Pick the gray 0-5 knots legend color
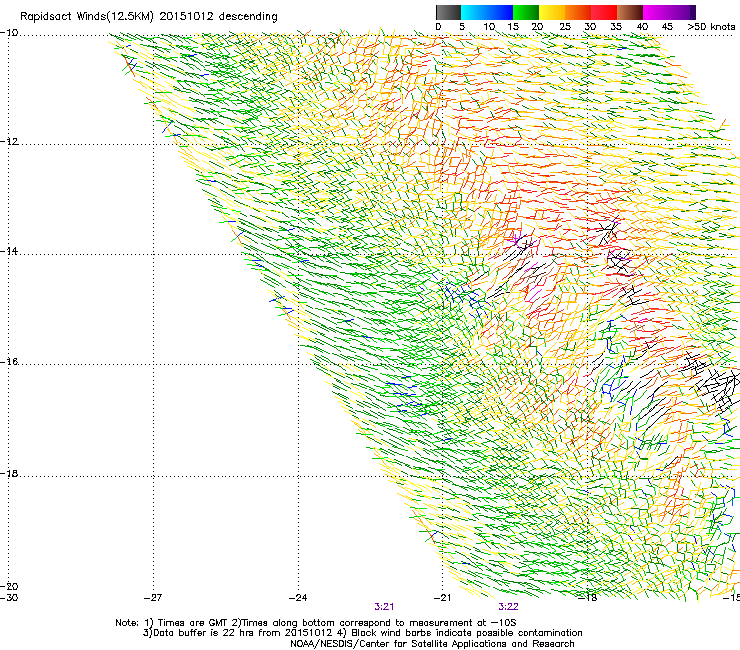The height and width of the screenshot is (650, 740). pyautogui.click(x=448, y=12)
